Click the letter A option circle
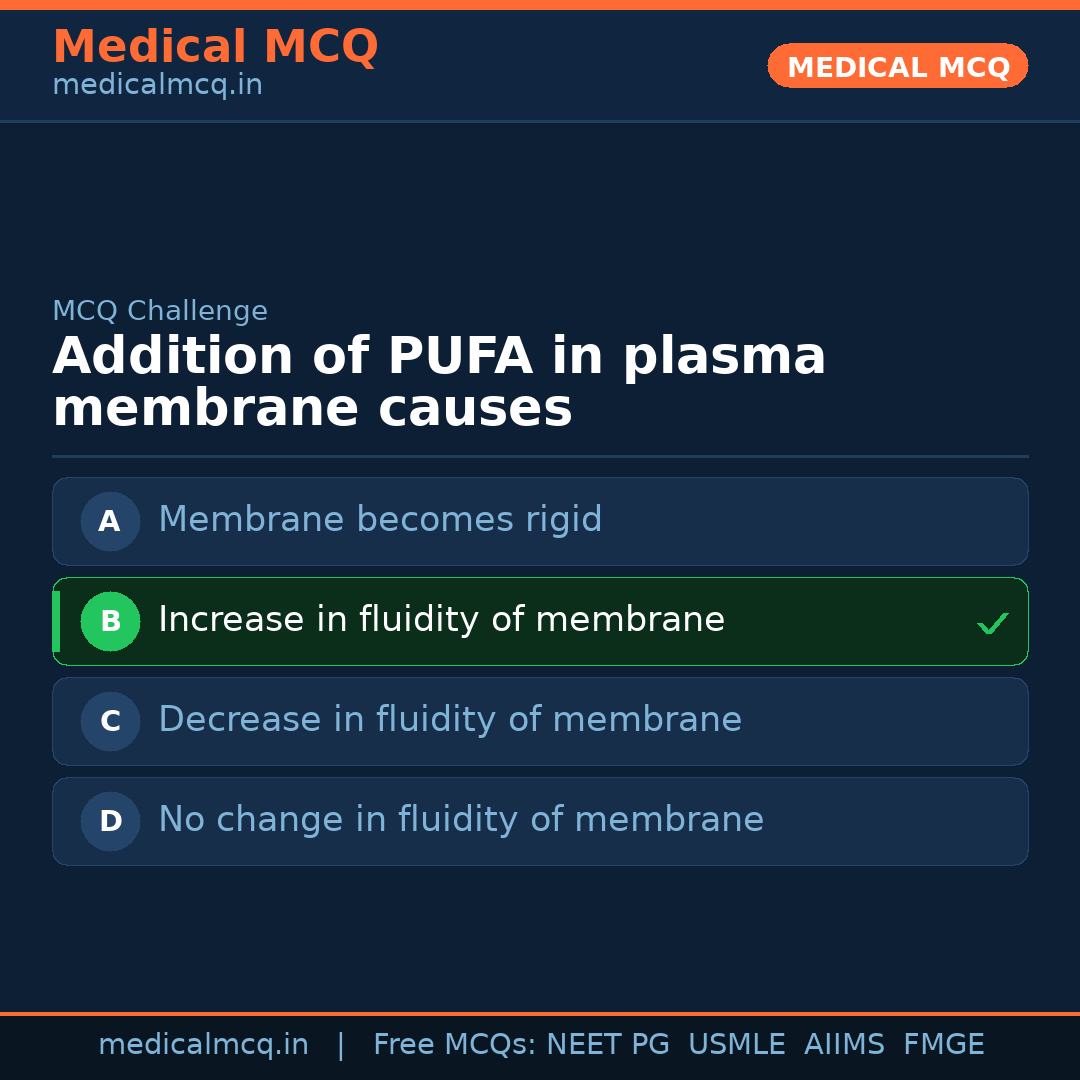 point(110,521)
